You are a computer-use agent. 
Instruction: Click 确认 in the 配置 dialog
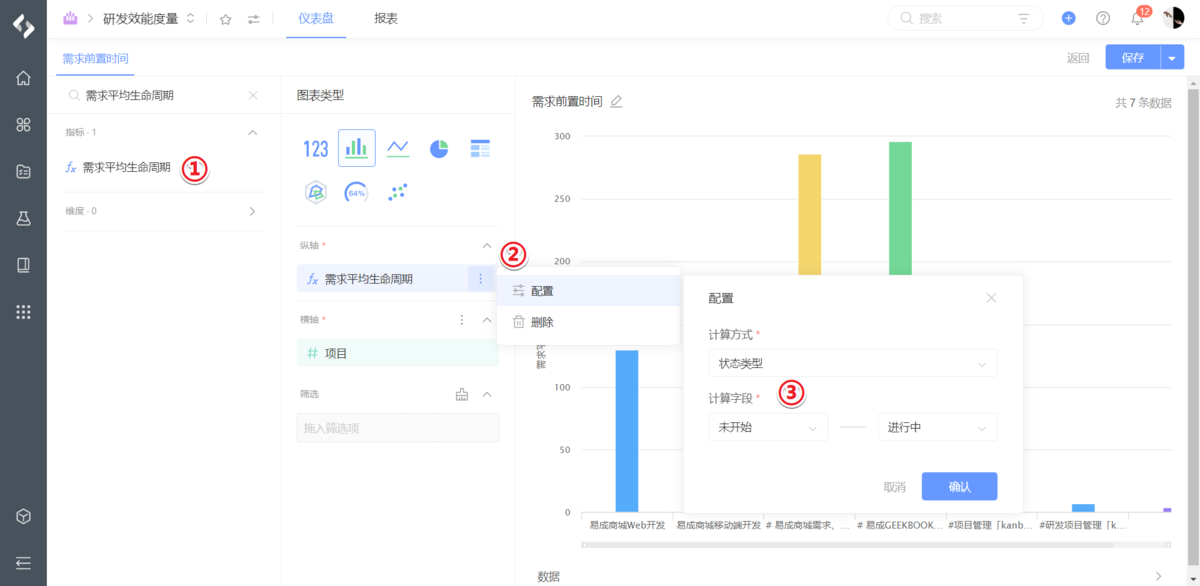tap(959, 486)
